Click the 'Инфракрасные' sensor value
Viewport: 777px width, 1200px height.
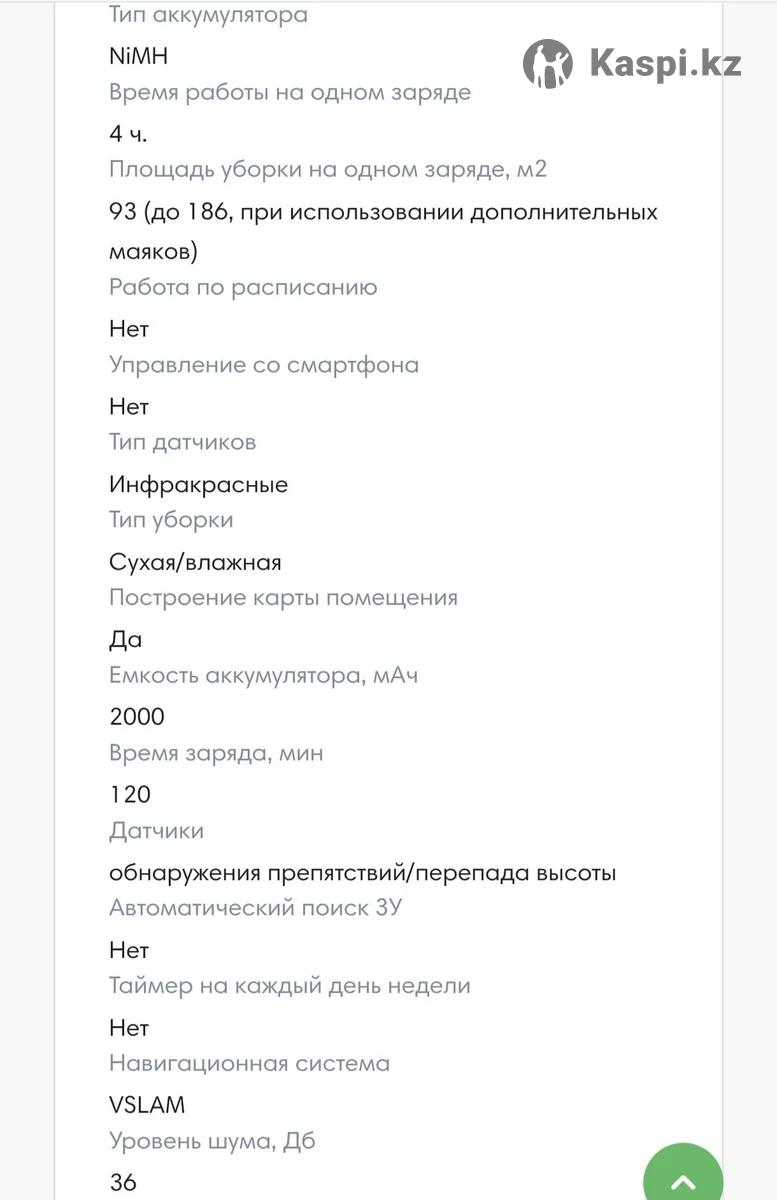(198, 485)
